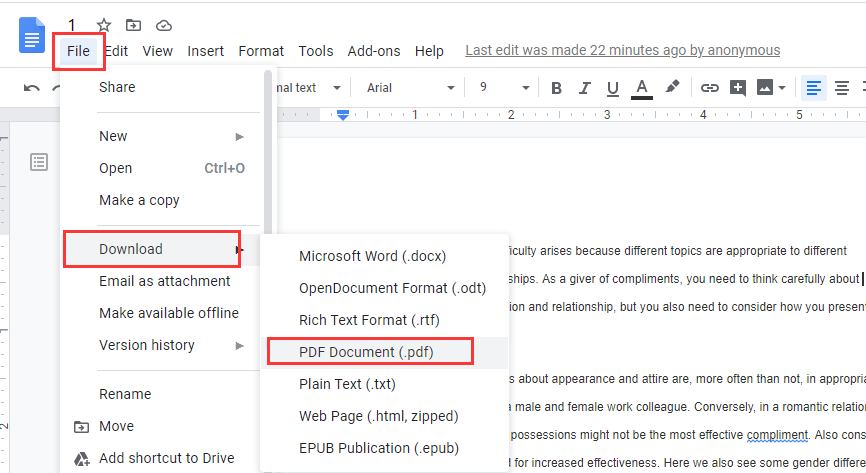The height and width of the screenshot is (473, 866).
Task: Toggle bold formatting
Action: pyautogui.click(x=556, y=88)
